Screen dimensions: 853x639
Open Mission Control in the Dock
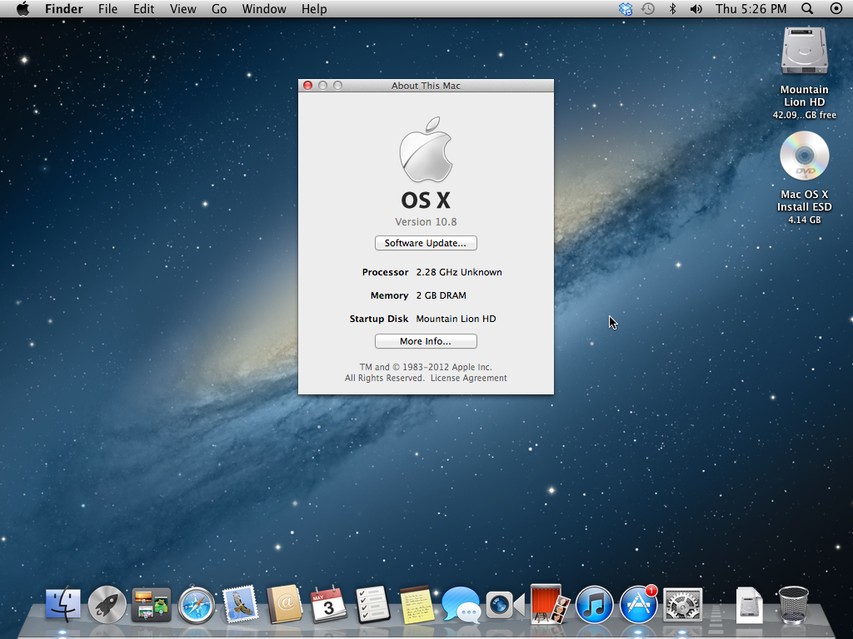click(151, 605)
